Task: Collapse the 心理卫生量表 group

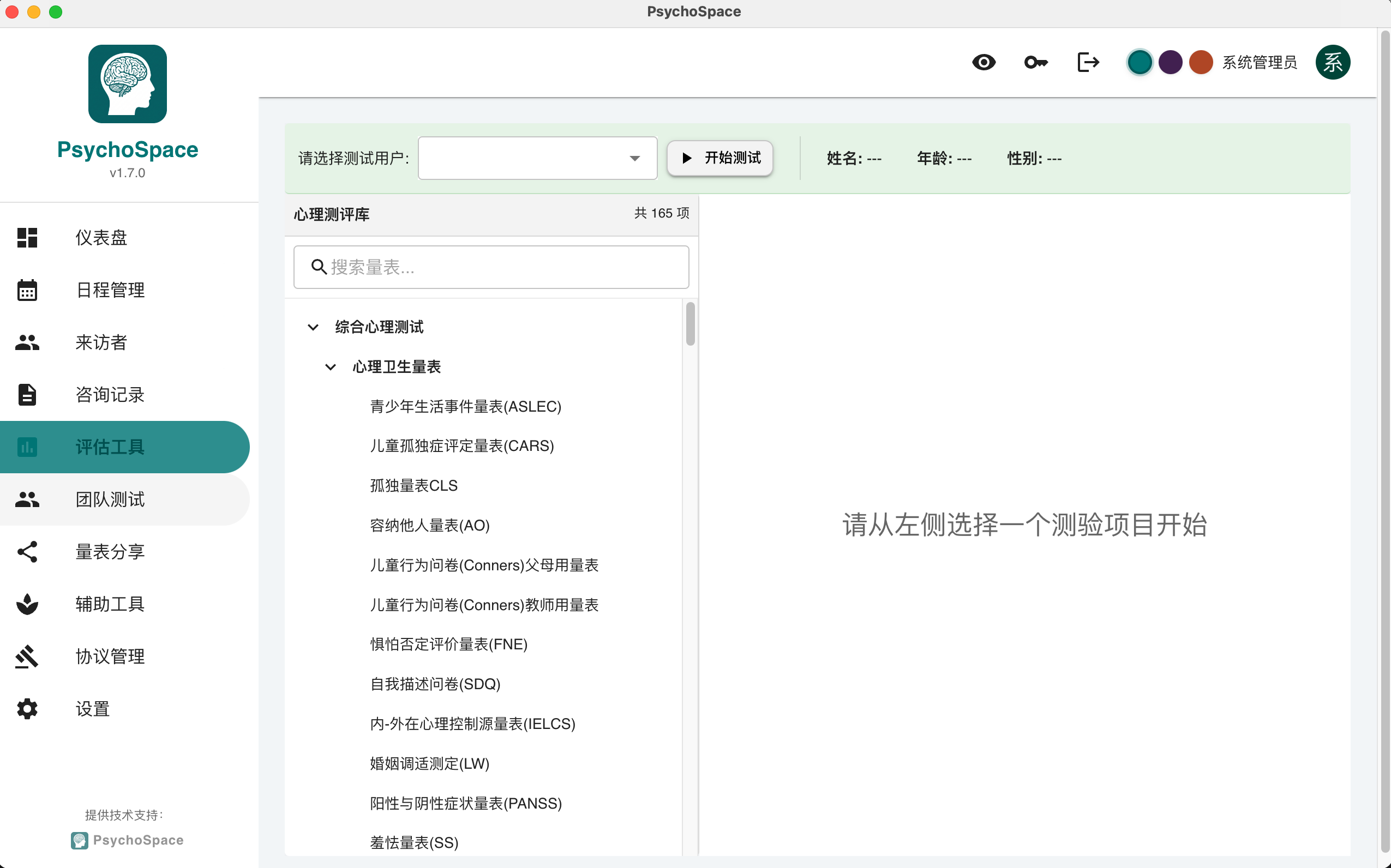Action: (330, 367)
